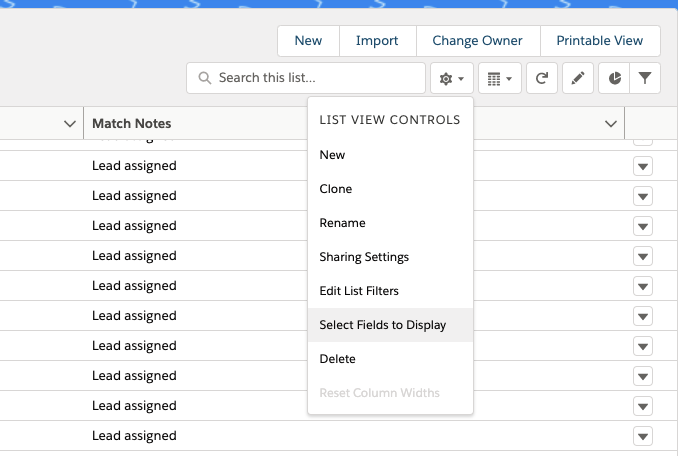The image size is (678, 456).
Task: Open Printable View
Action: (x=600, y=41)
